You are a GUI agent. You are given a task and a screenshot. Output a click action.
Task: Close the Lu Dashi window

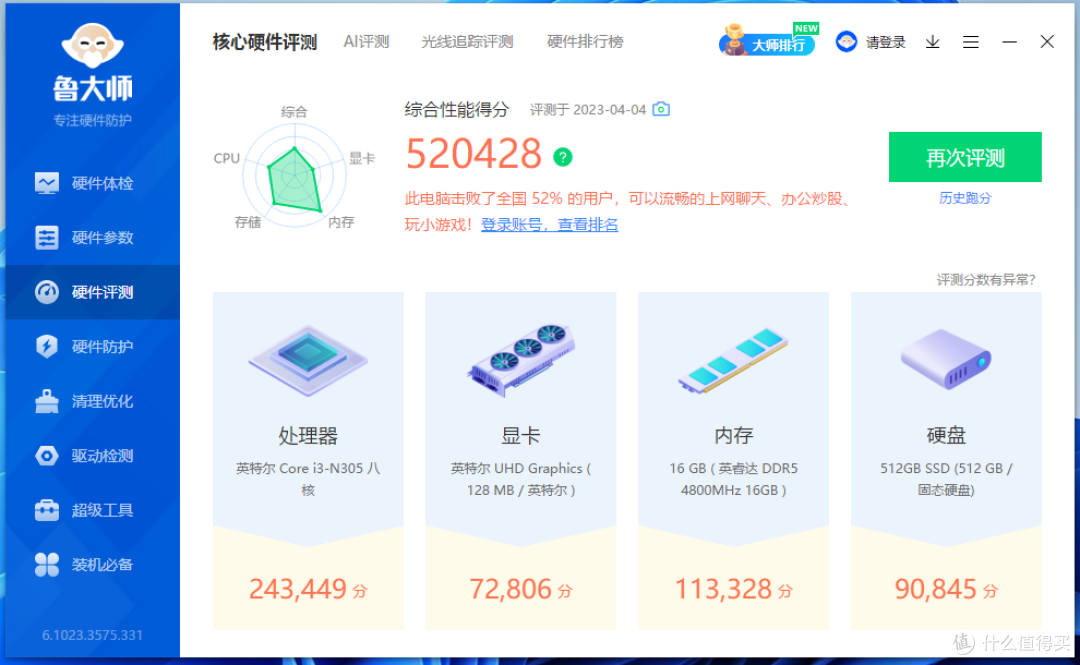click(x=1048, y=42)
